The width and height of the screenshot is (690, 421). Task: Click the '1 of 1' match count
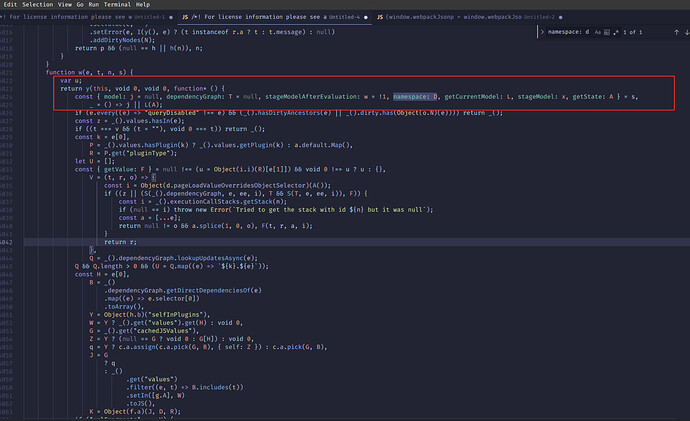(632, 32)
